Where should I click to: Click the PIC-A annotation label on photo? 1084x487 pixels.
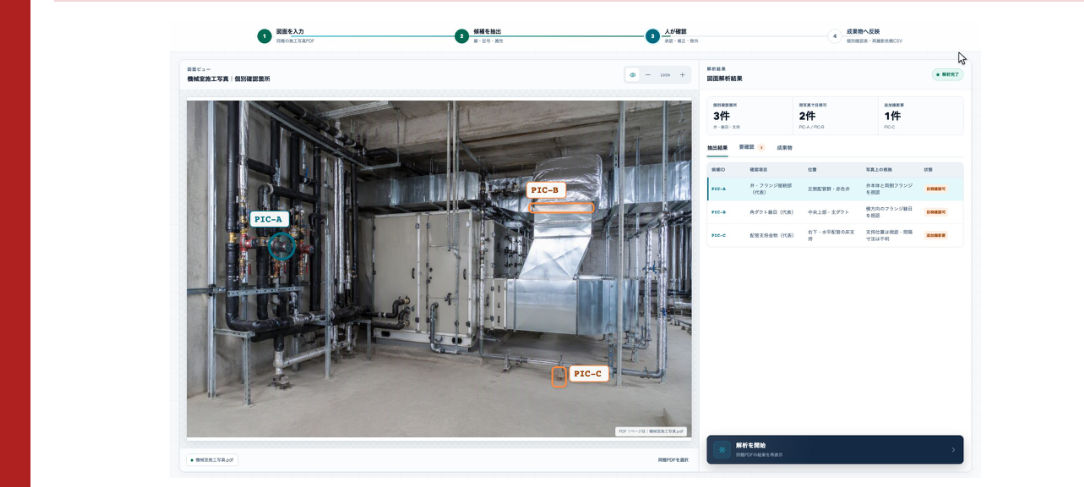point(269,219)
